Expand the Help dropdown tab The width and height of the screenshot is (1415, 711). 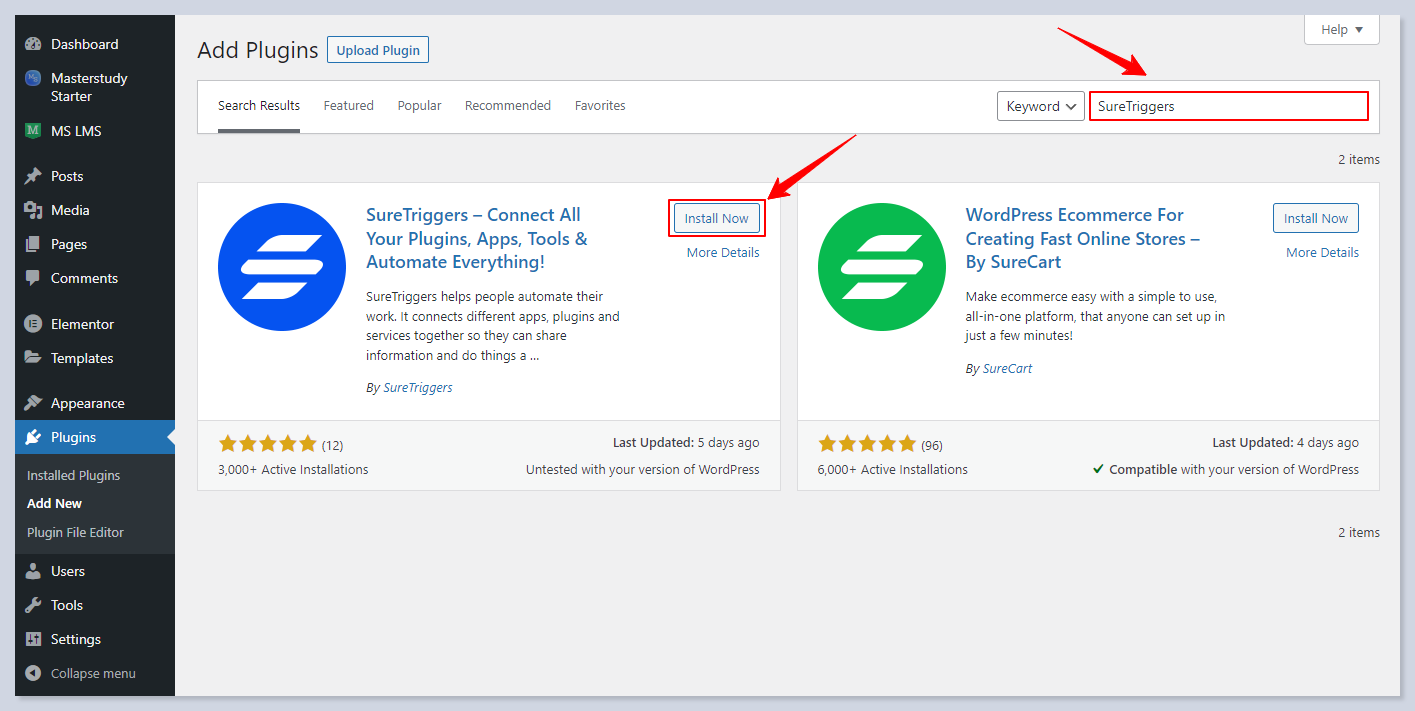[x=1341, y=30]
